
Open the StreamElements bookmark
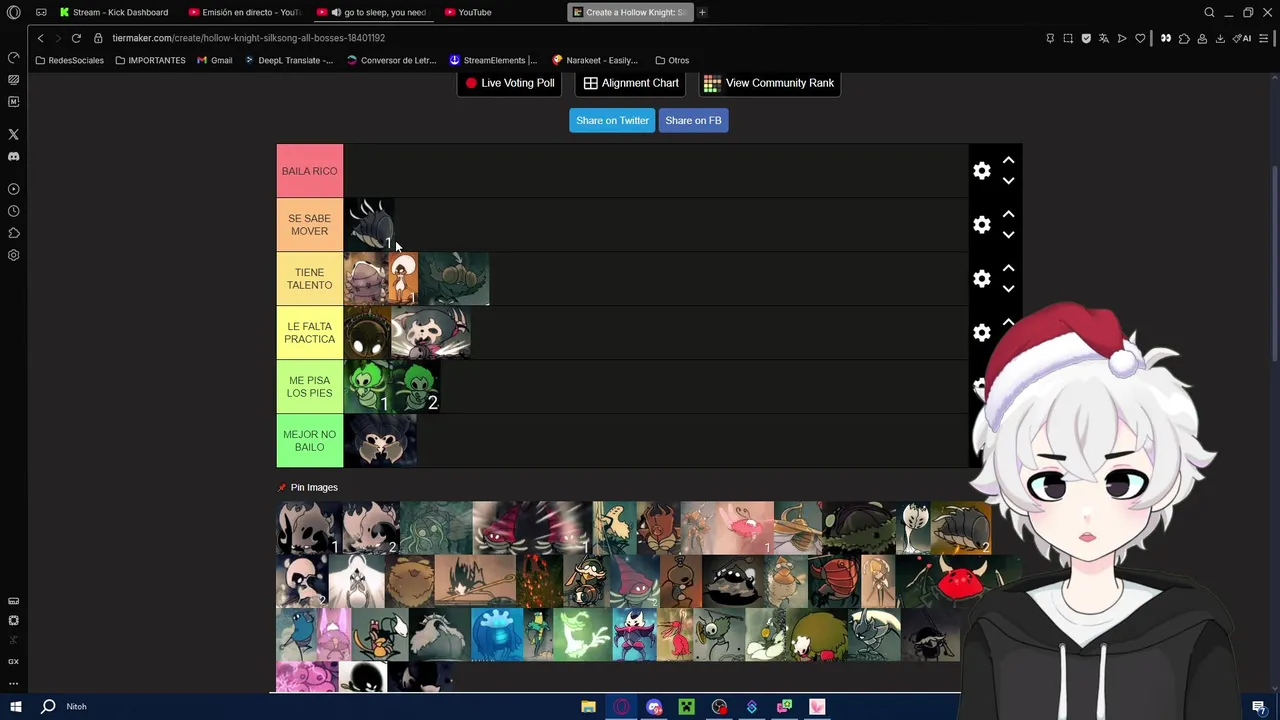[x=493, y=60]
